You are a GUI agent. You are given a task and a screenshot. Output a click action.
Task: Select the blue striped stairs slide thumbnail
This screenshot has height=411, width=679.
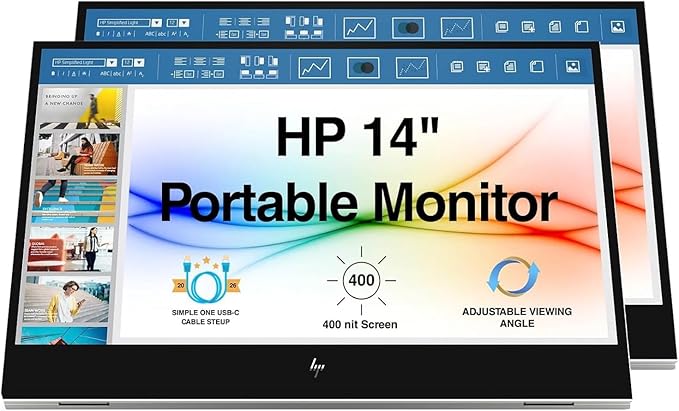click(75, 202)
